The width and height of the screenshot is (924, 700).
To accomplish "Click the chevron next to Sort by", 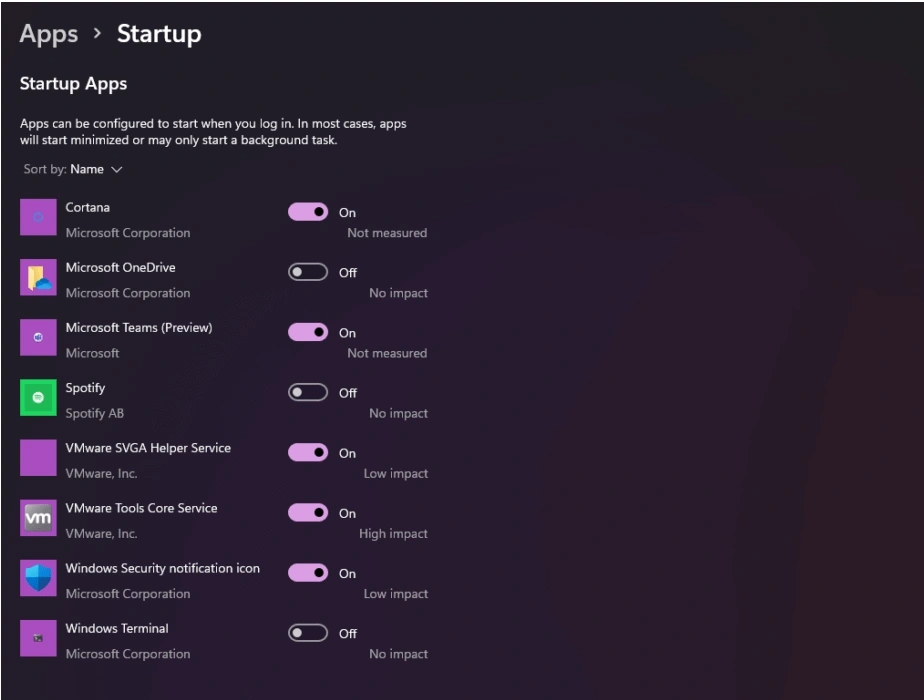I will coord(118,170).
